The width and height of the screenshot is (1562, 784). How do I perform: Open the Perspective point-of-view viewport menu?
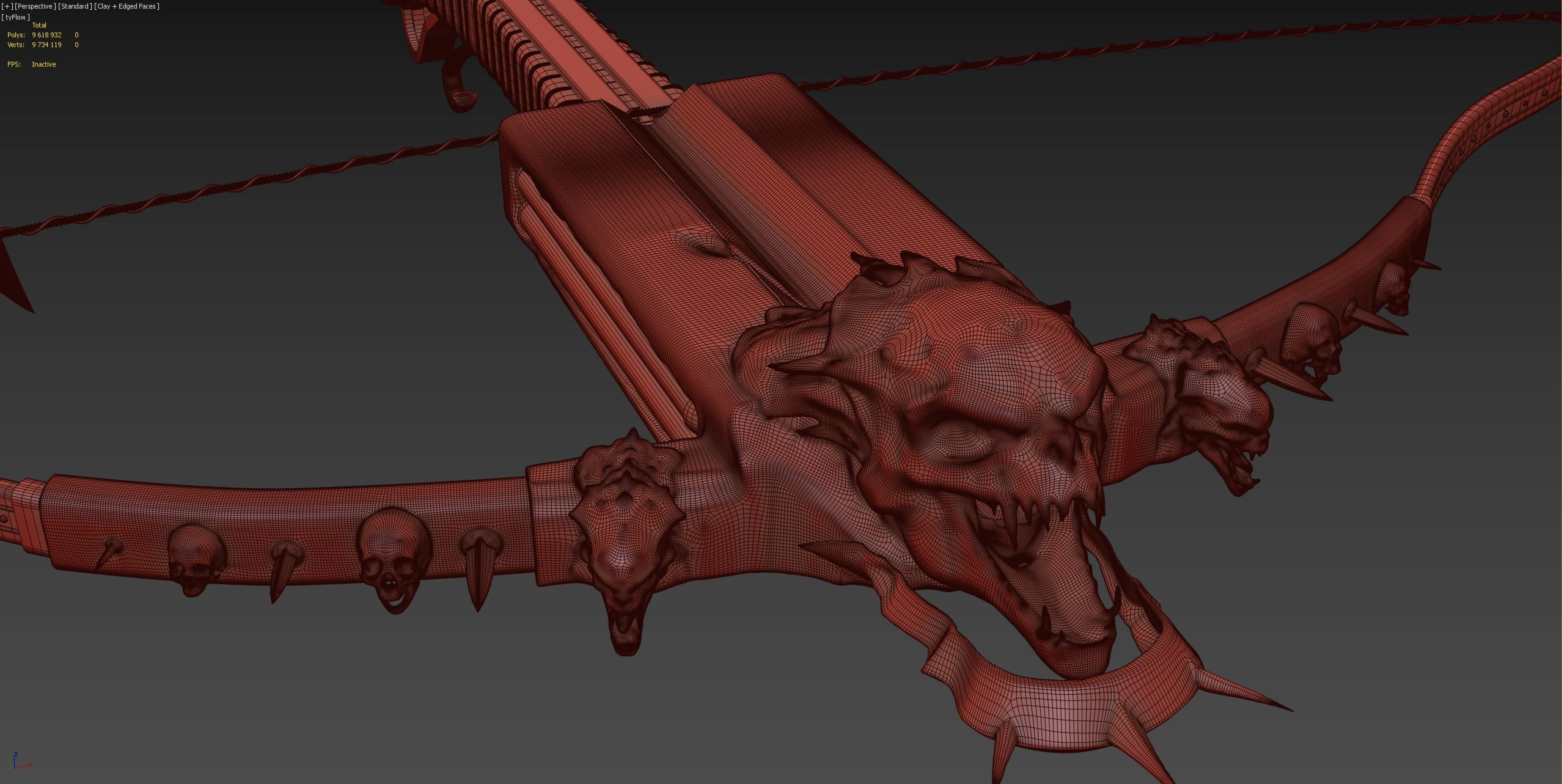coord(35,6)
